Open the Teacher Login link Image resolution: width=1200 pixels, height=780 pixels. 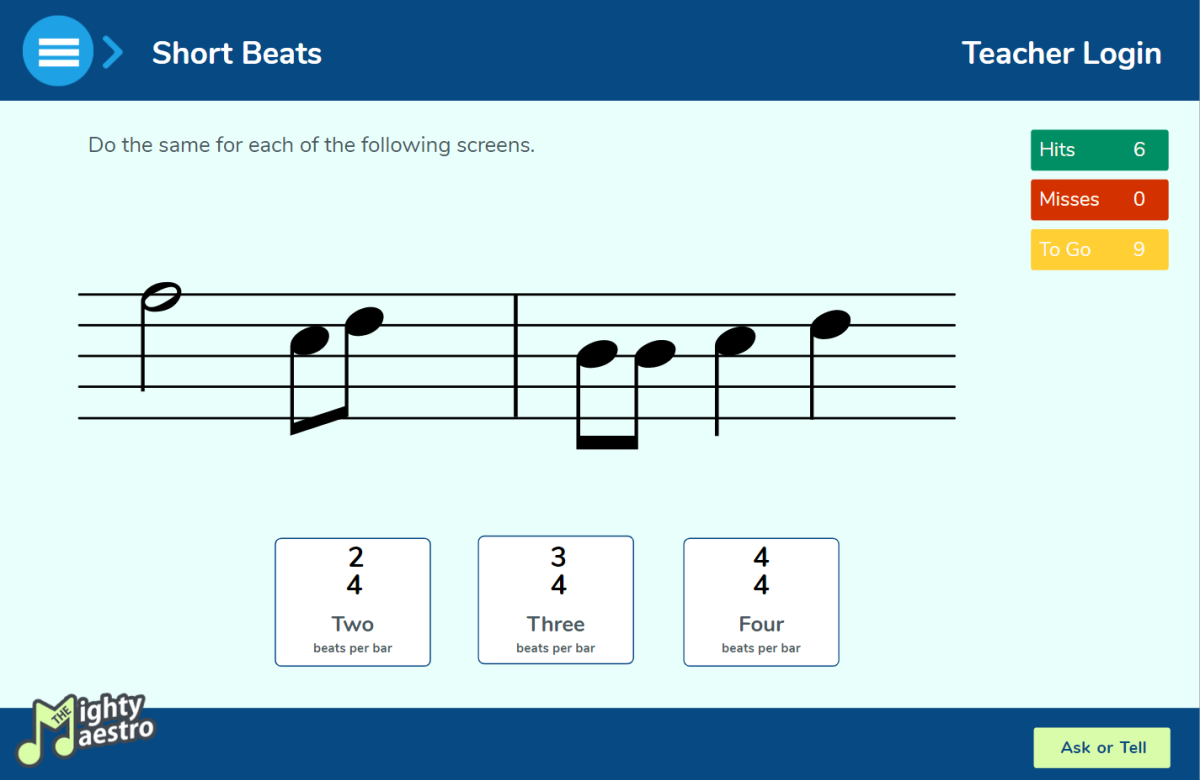point(1061,53)
